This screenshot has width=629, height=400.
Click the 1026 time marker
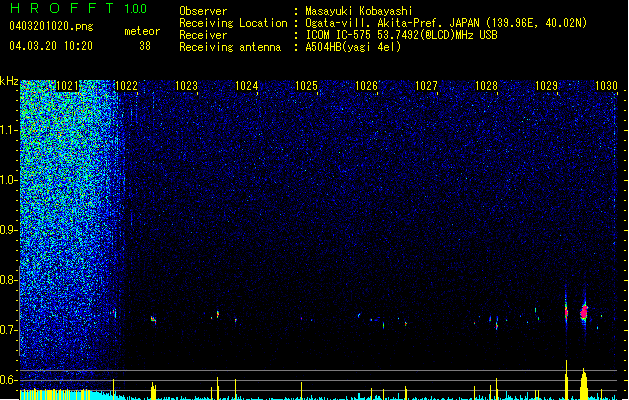pyautogui.click(x=367, y=86)
